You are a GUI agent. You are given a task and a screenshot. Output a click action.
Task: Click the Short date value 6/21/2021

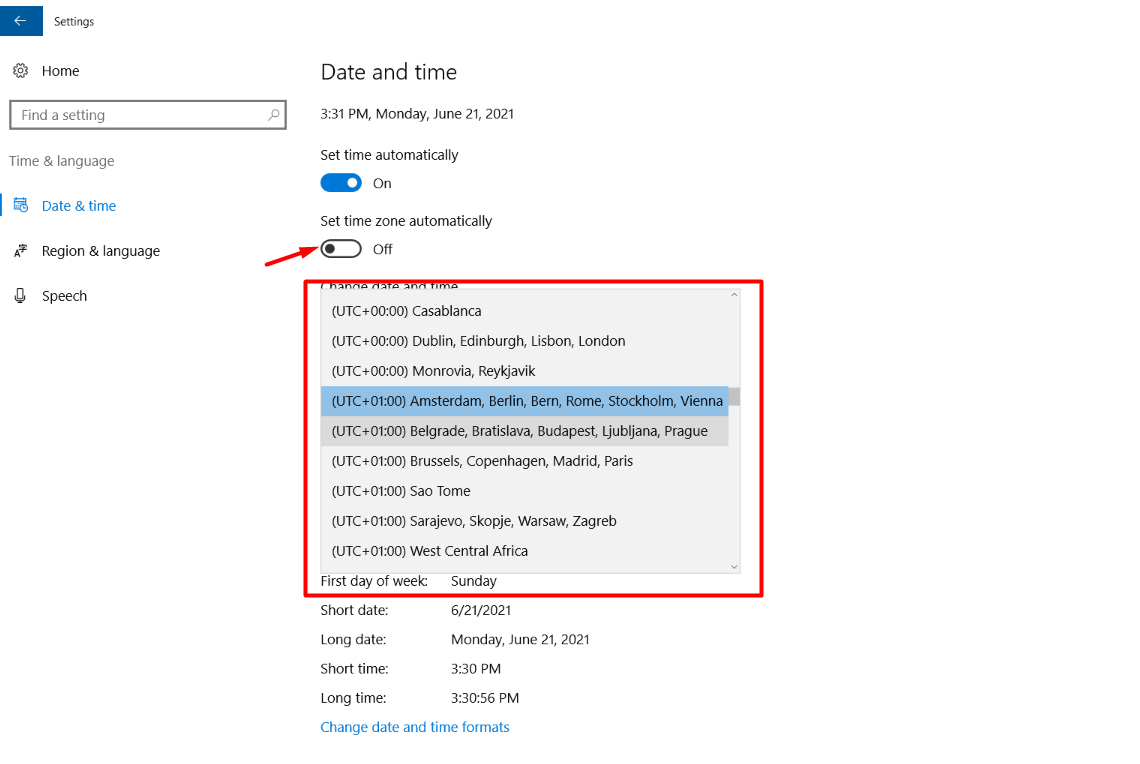(x=481, y=610)
